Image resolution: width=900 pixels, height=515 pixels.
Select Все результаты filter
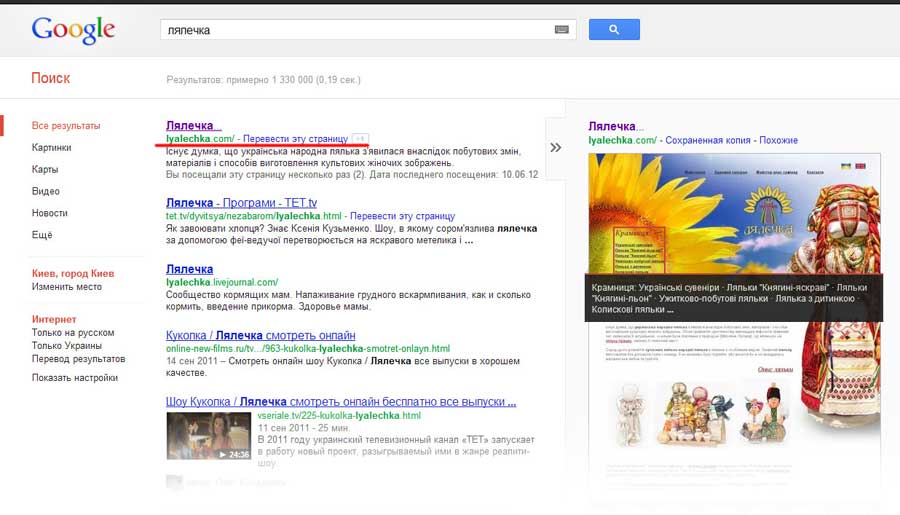[66, 125]
